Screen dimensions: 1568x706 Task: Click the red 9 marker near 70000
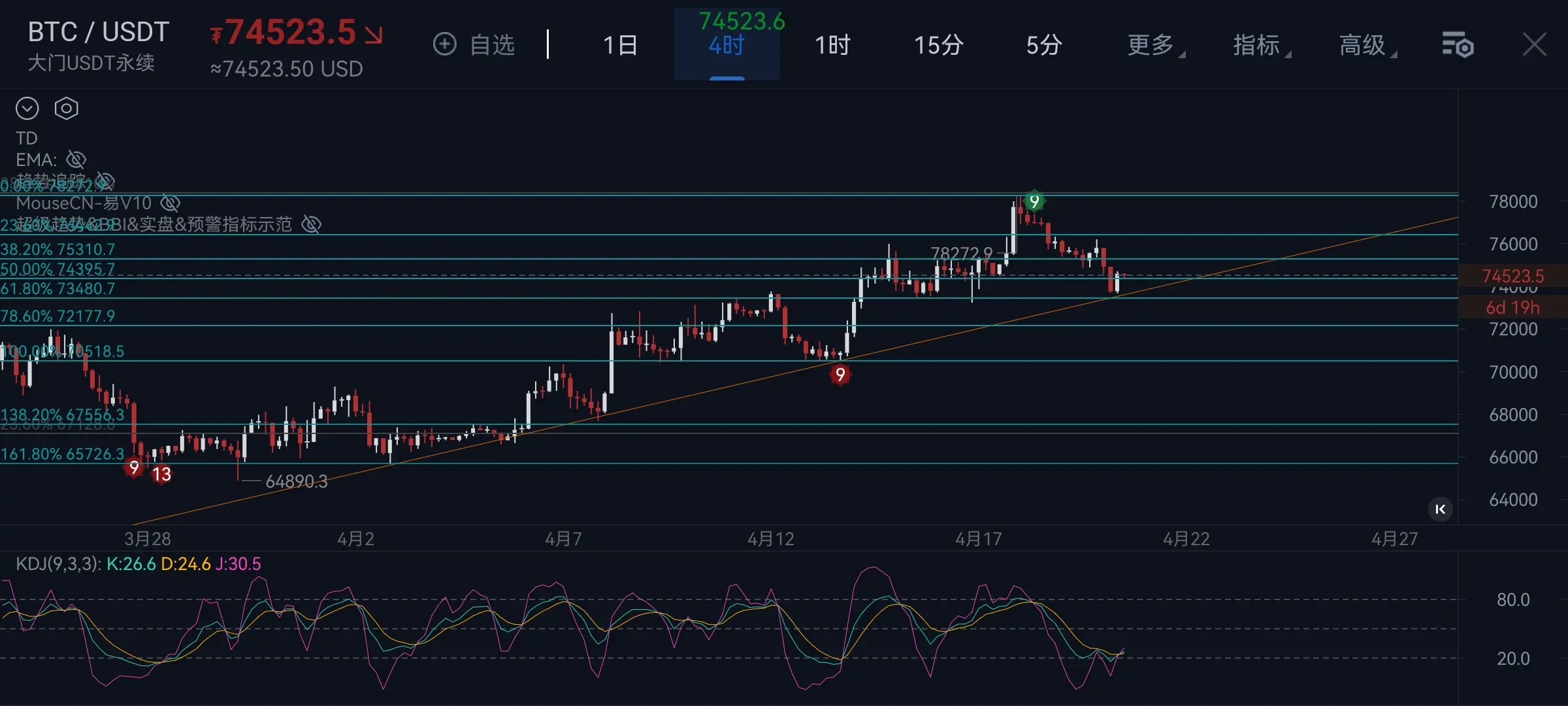pos(840,375)
